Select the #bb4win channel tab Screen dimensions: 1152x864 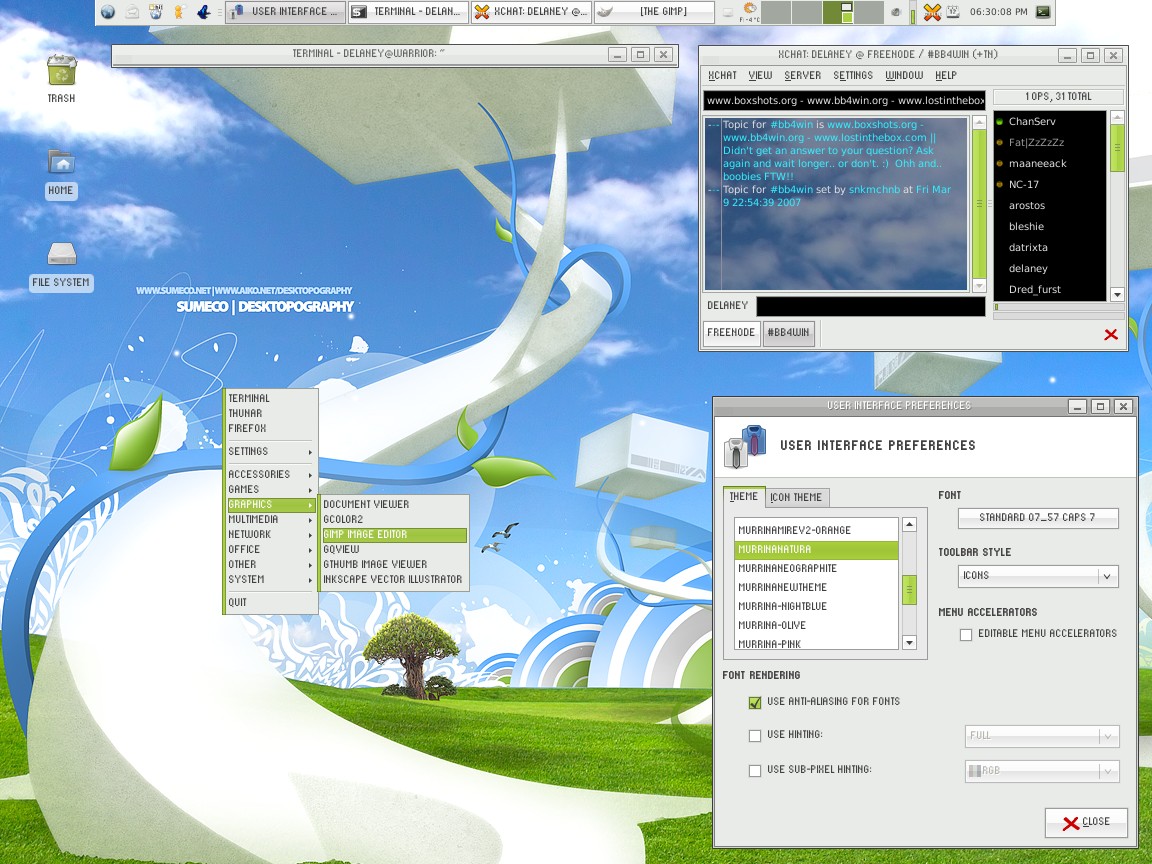tap(788, 333)
